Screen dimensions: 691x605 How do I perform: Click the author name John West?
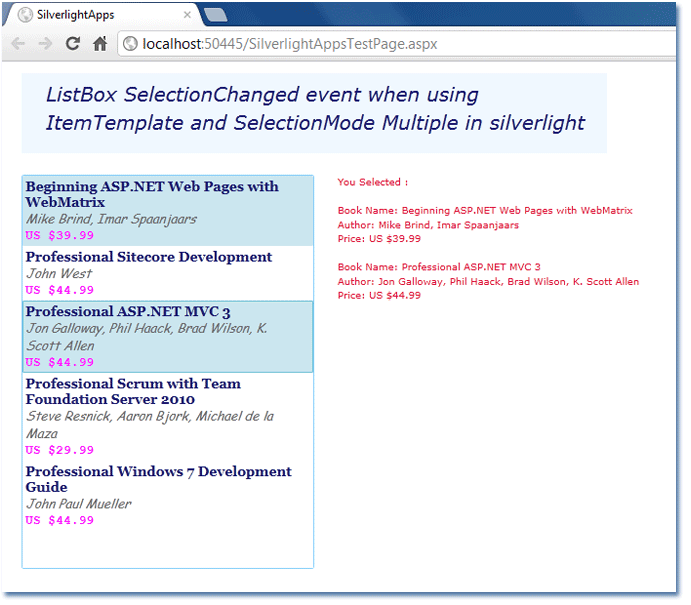(x=59, y=274)
